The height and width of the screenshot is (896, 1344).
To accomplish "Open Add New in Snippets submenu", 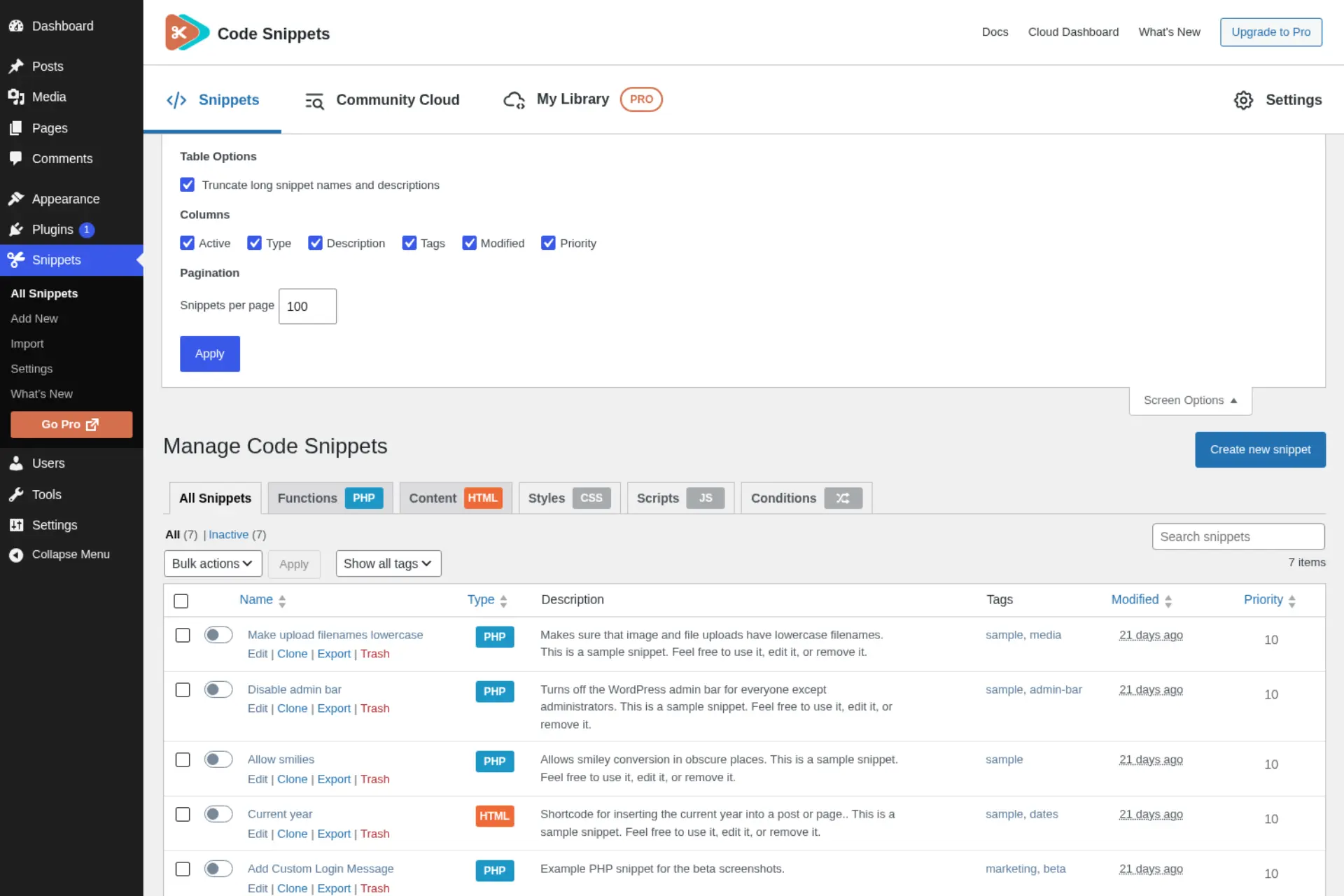I will 34,318.
